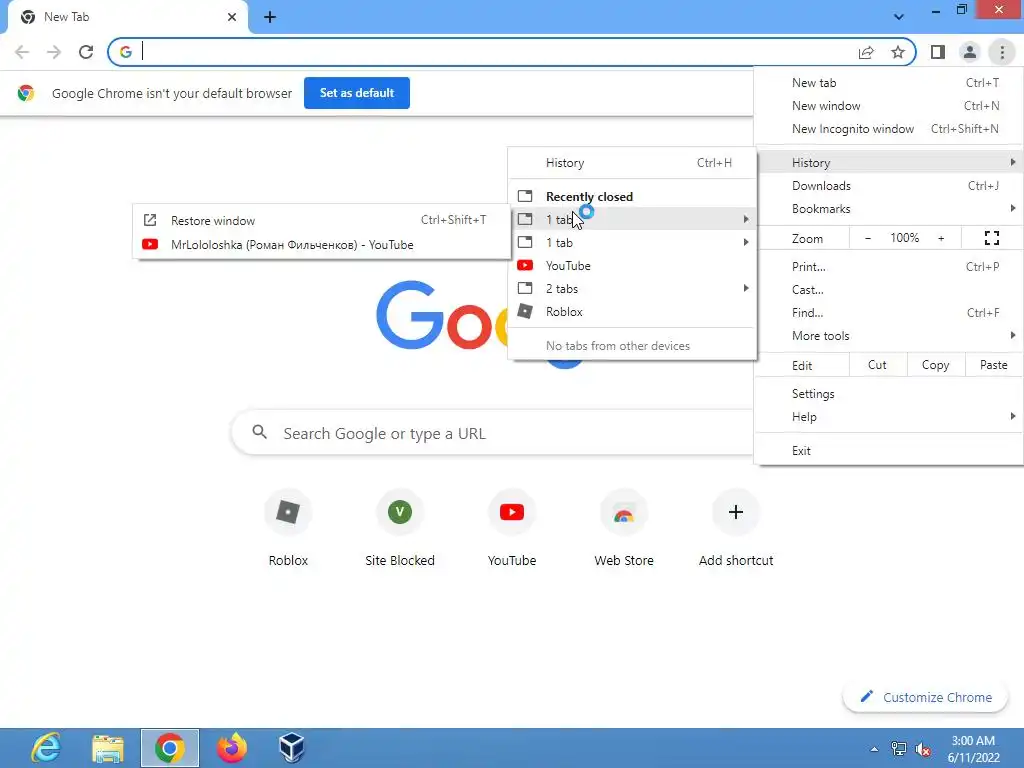1024x768 pixels.
Task: Select Cast from Chrome menu
Action: click(x=889, y=289)
